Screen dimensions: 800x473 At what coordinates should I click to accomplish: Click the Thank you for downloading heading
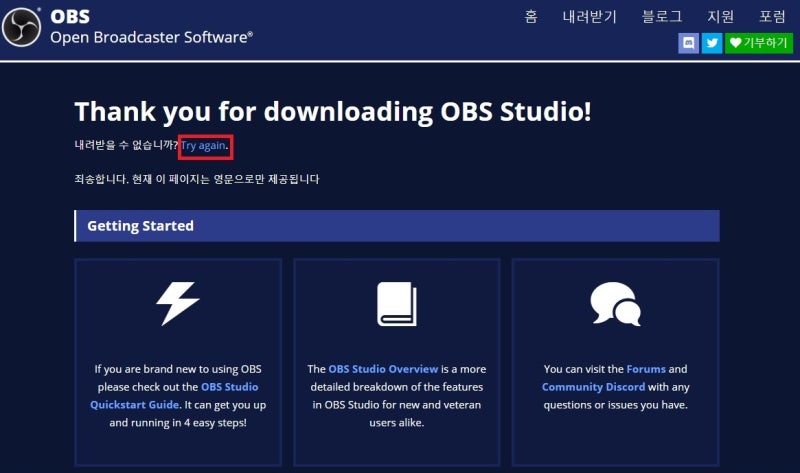[333, 112]
